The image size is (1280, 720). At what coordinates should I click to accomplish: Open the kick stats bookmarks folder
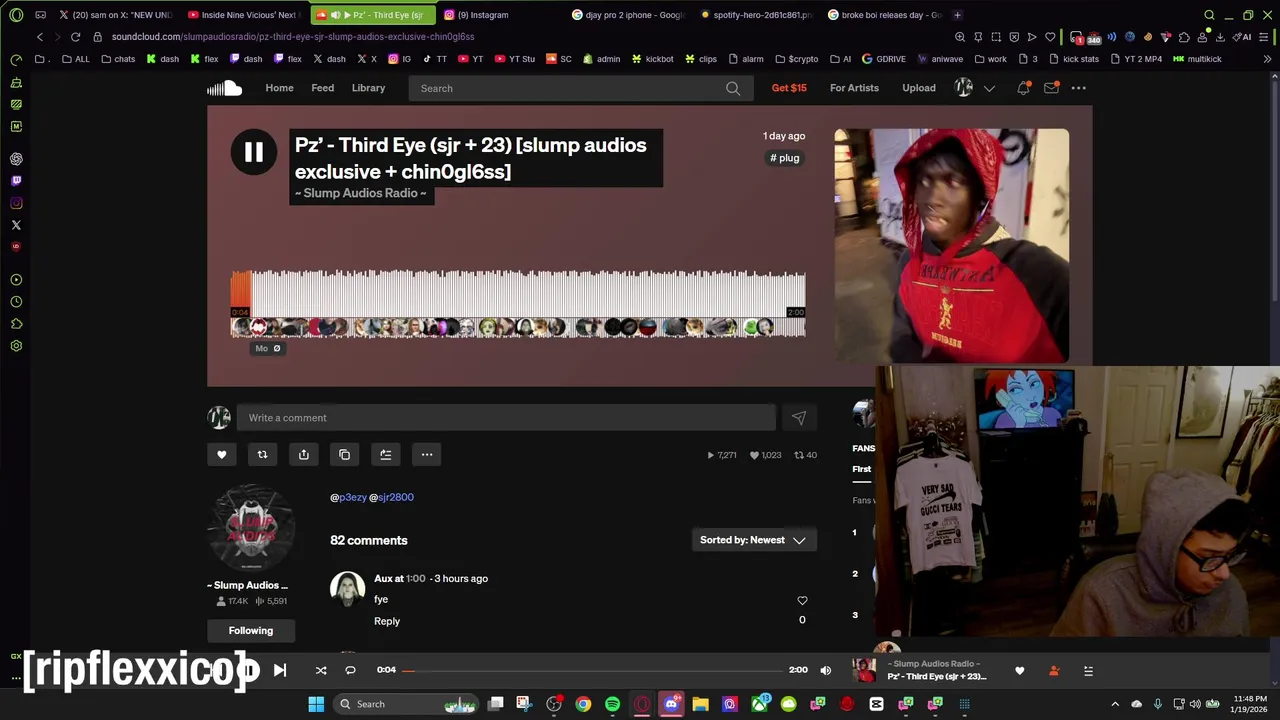coord(1073,59)
